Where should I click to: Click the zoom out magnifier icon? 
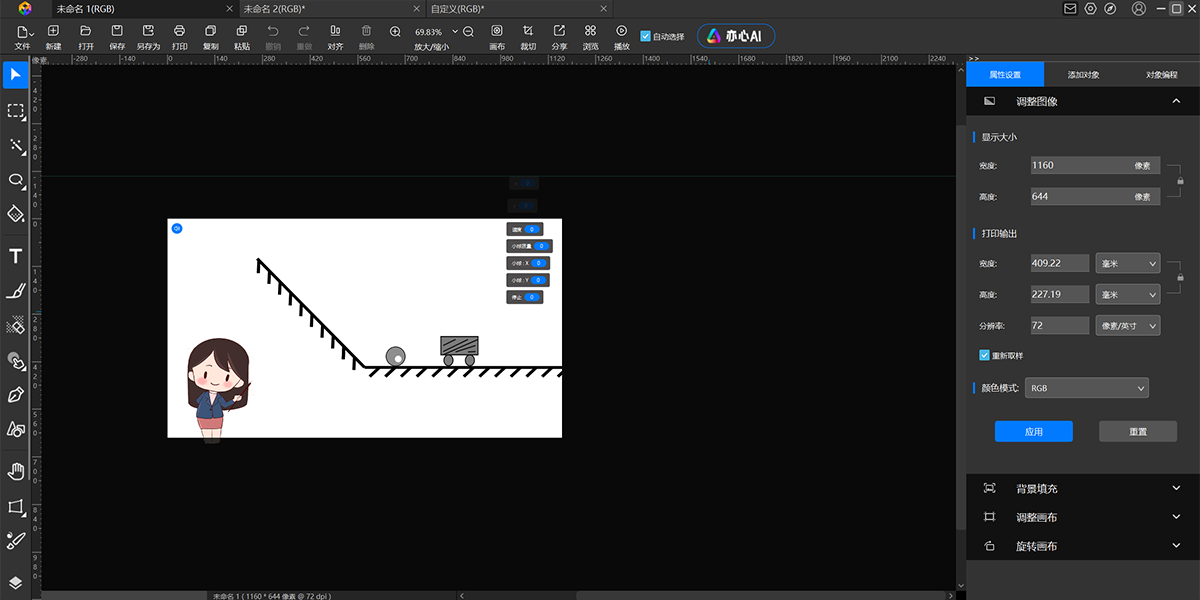[x=468, y=32]
